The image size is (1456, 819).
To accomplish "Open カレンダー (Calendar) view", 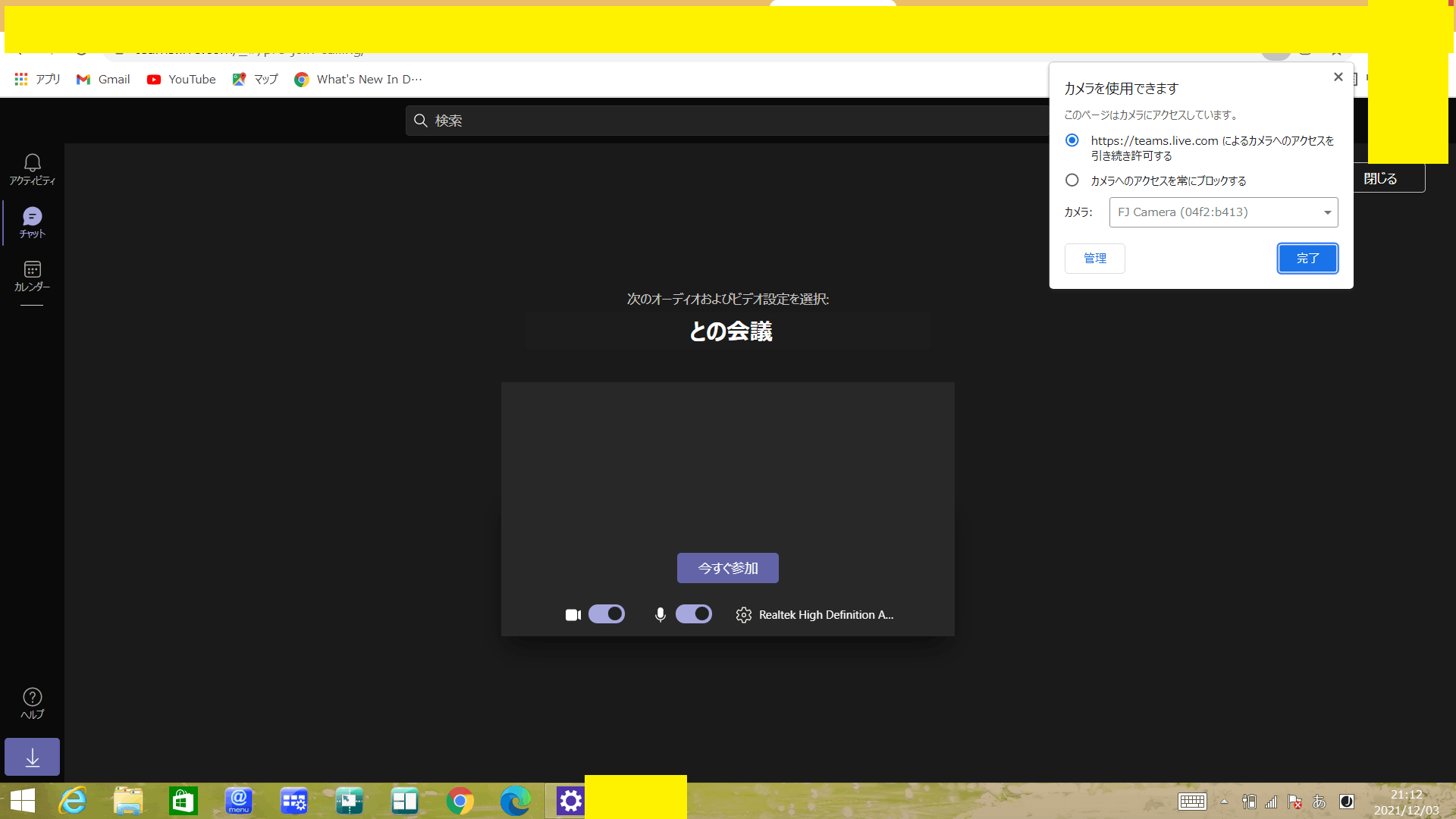I will click(x=31, y=275).
